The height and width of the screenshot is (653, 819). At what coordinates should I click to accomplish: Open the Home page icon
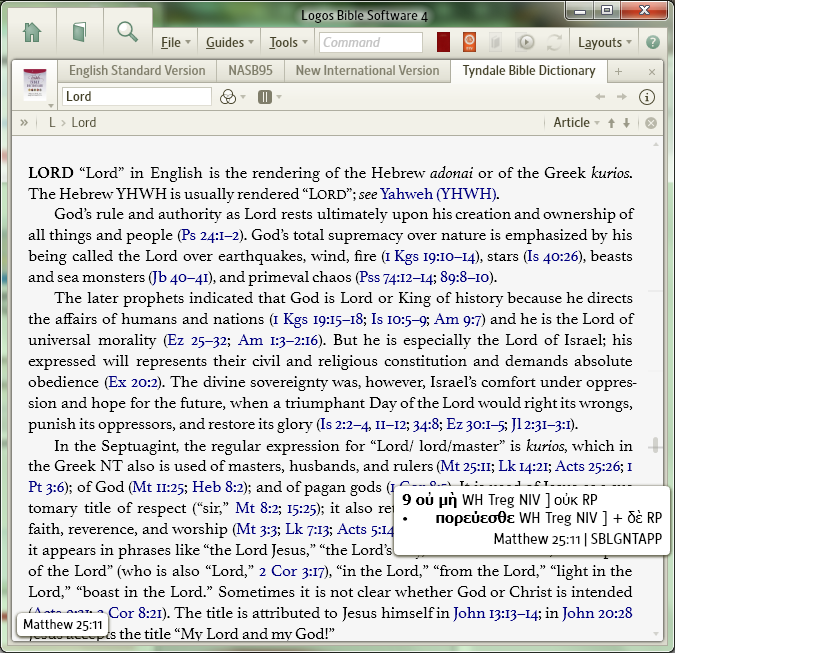pos(32,32)
